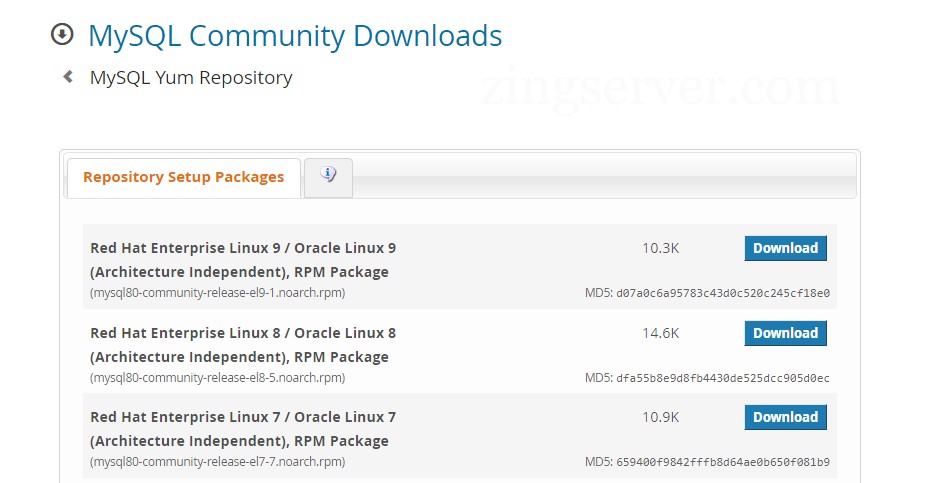Click the back chevron beside MySQL Yum Repository
Screen dimensions: 935x483
click(68, 76)
